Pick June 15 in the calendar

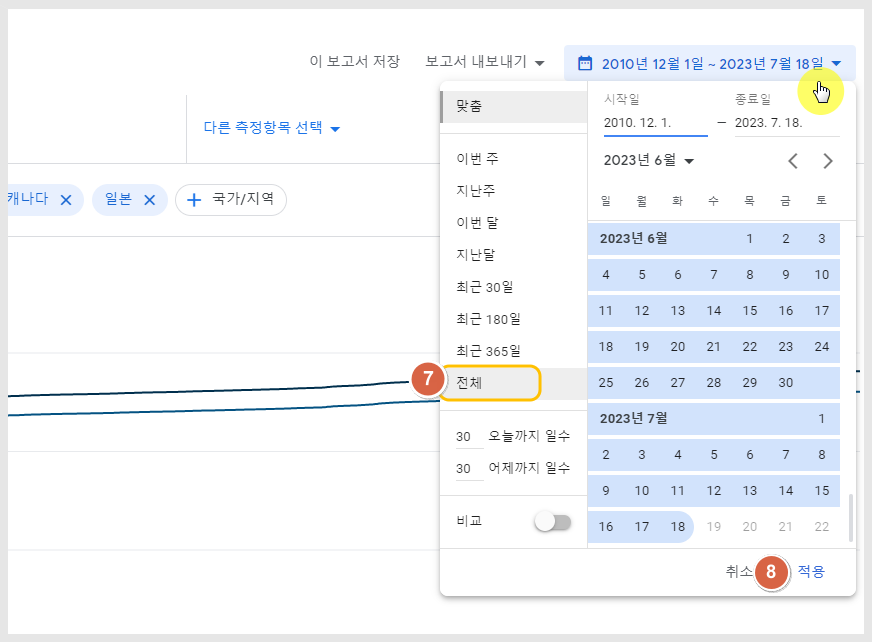coord(750,310)
